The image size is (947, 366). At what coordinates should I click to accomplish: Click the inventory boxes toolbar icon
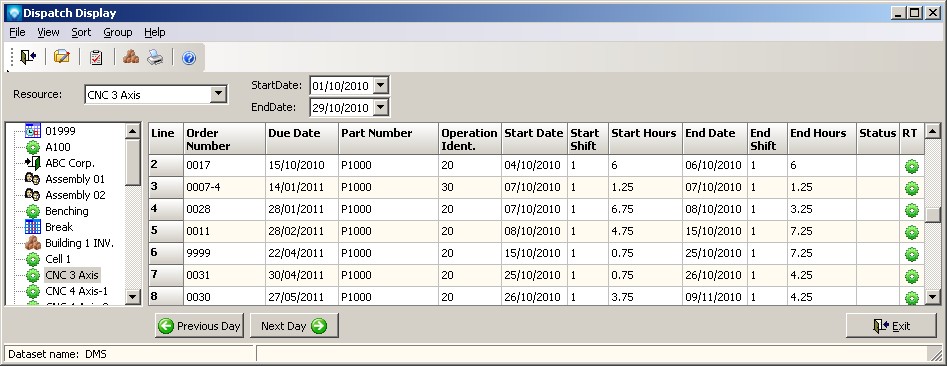(x=130, y=57)
